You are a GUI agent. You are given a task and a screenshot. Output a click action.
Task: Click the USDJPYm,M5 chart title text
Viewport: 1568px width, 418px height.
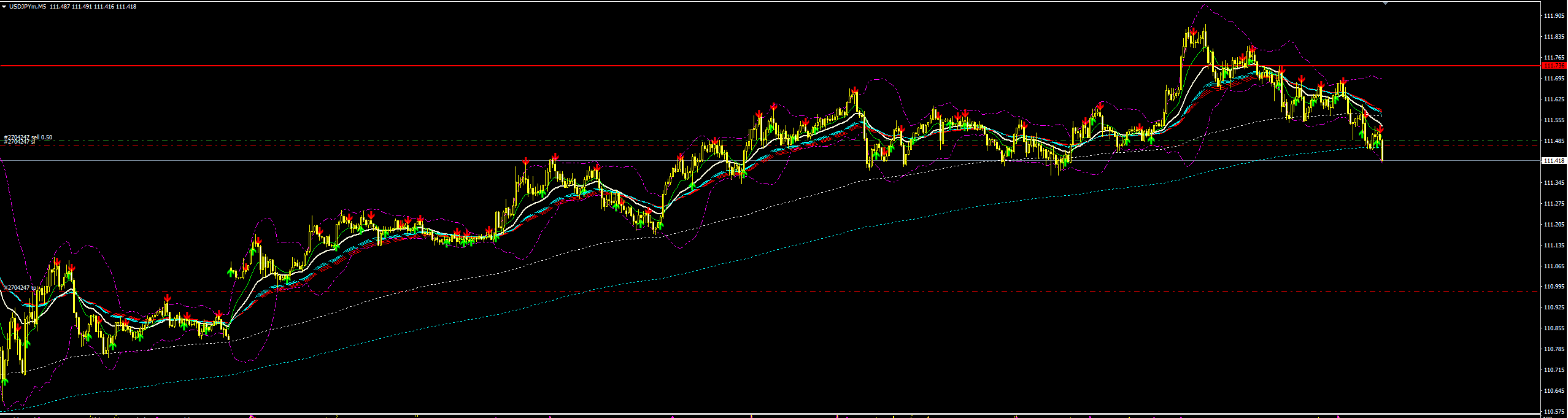28,6
